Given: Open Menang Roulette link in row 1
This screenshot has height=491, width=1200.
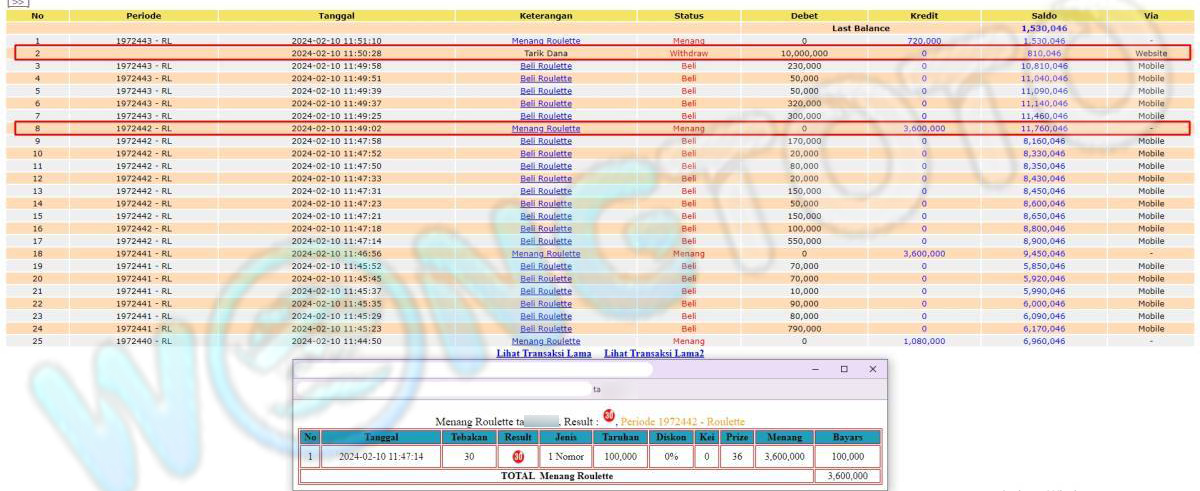Looking at the screenshot, I should click(546, 40).
